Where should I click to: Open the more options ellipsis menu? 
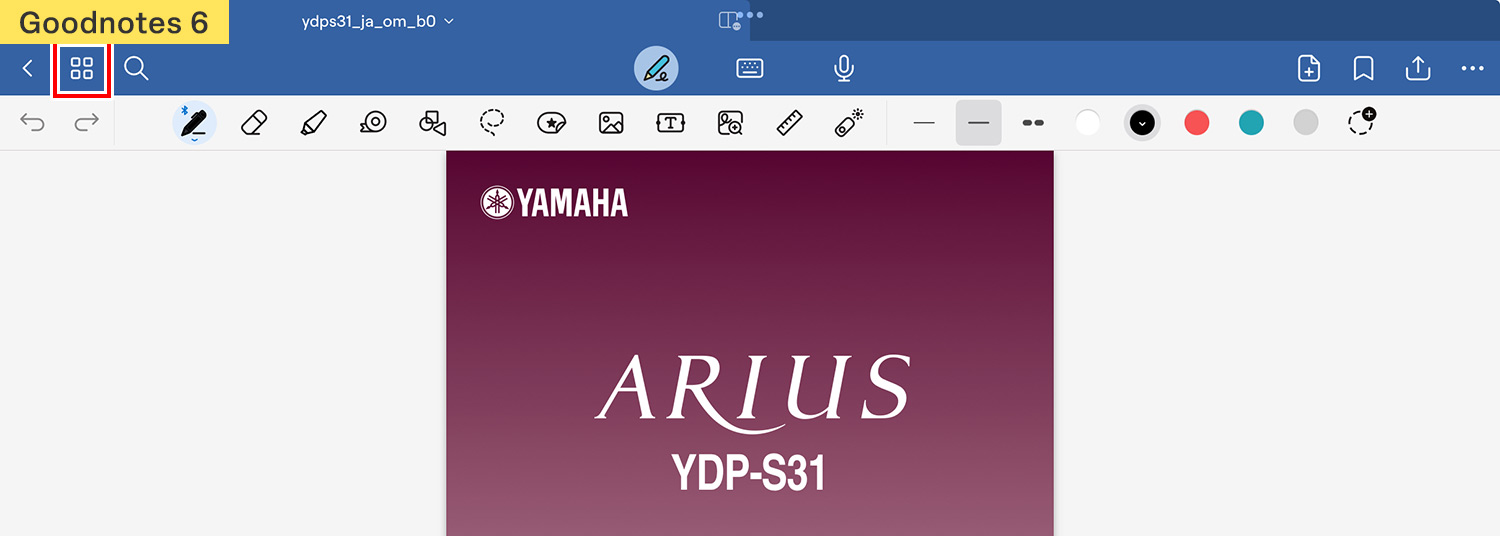pyautogui.click(x=1472, y=69)
